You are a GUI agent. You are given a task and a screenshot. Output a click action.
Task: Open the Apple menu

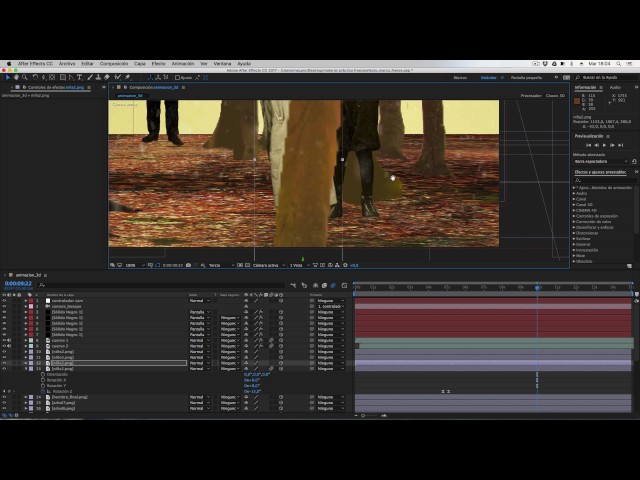(x=9, y=64)
